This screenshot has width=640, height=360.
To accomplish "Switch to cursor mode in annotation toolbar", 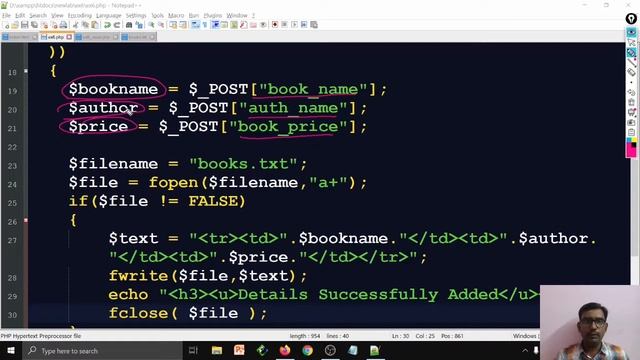I will (x=631, y=42).
